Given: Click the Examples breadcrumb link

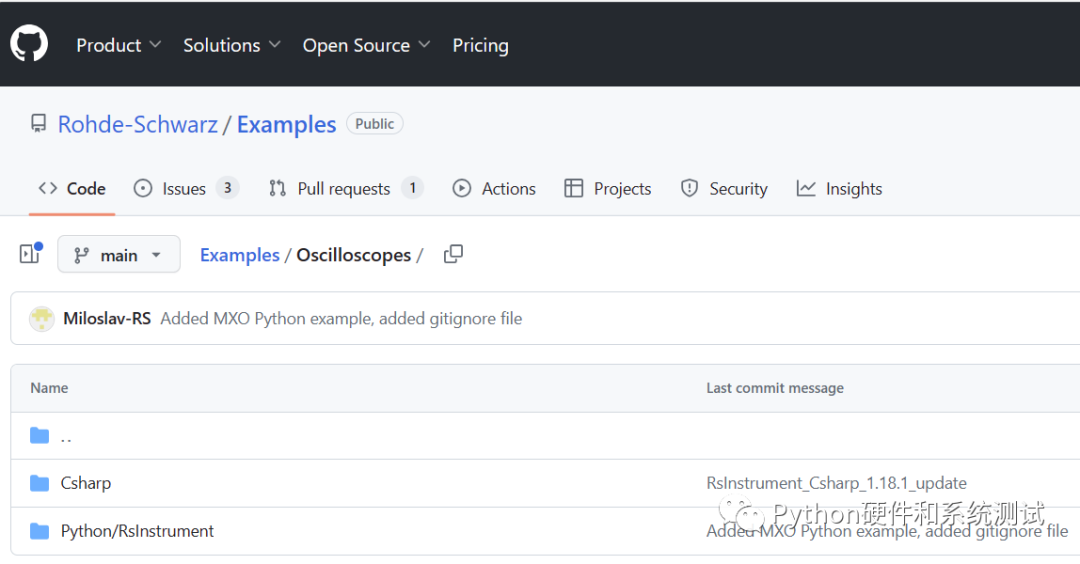Looking at the screenshot, I should coord(240,255).
